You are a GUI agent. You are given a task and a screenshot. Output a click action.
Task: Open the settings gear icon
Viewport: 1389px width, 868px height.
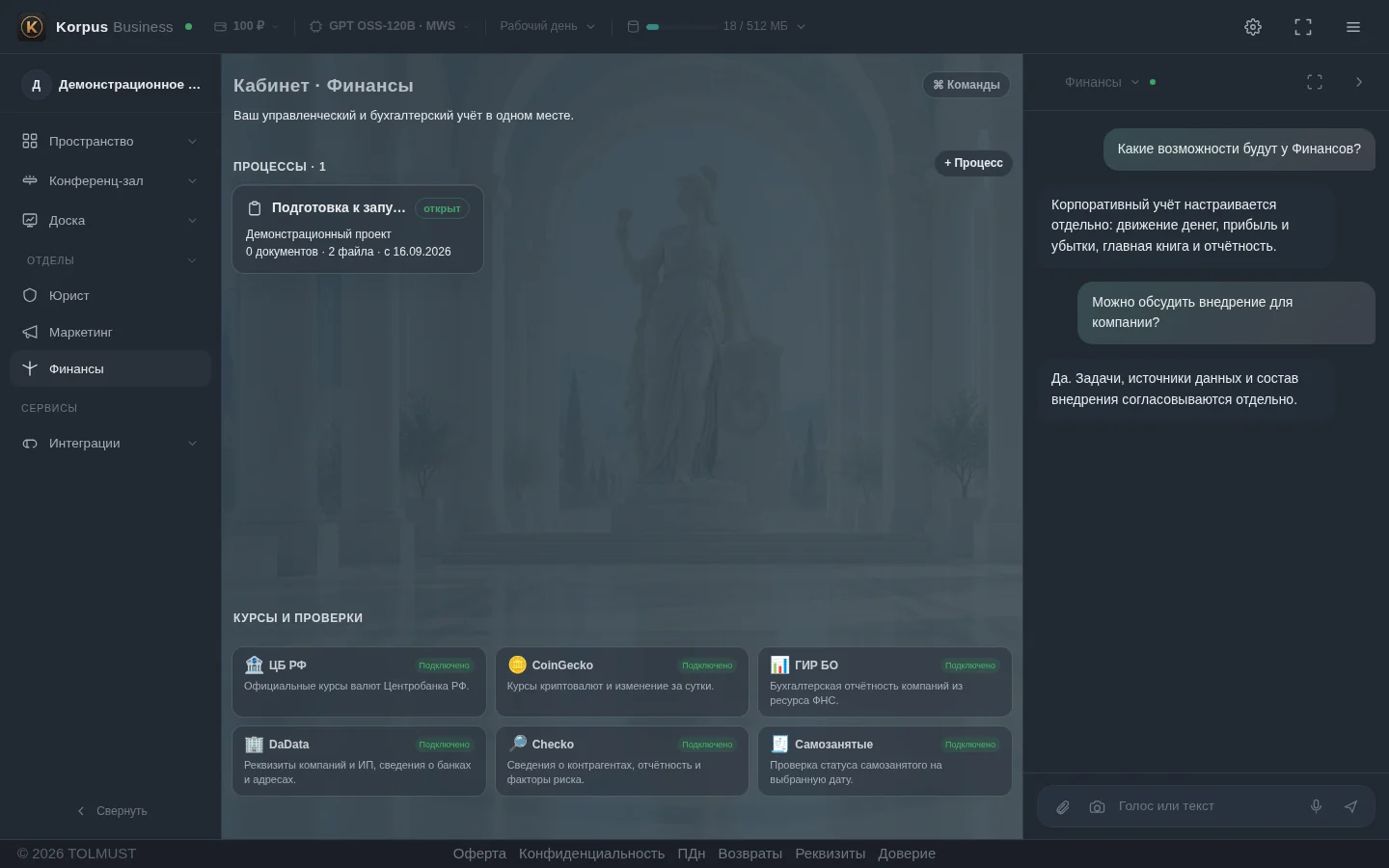pyautogui.click(x=1253, y=27)
